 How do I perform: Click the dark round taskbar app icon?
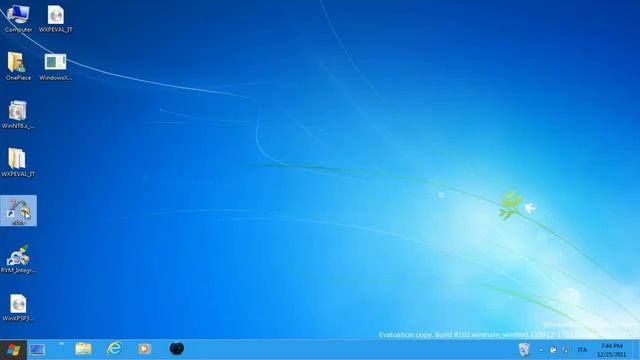(x=176, y=349)
